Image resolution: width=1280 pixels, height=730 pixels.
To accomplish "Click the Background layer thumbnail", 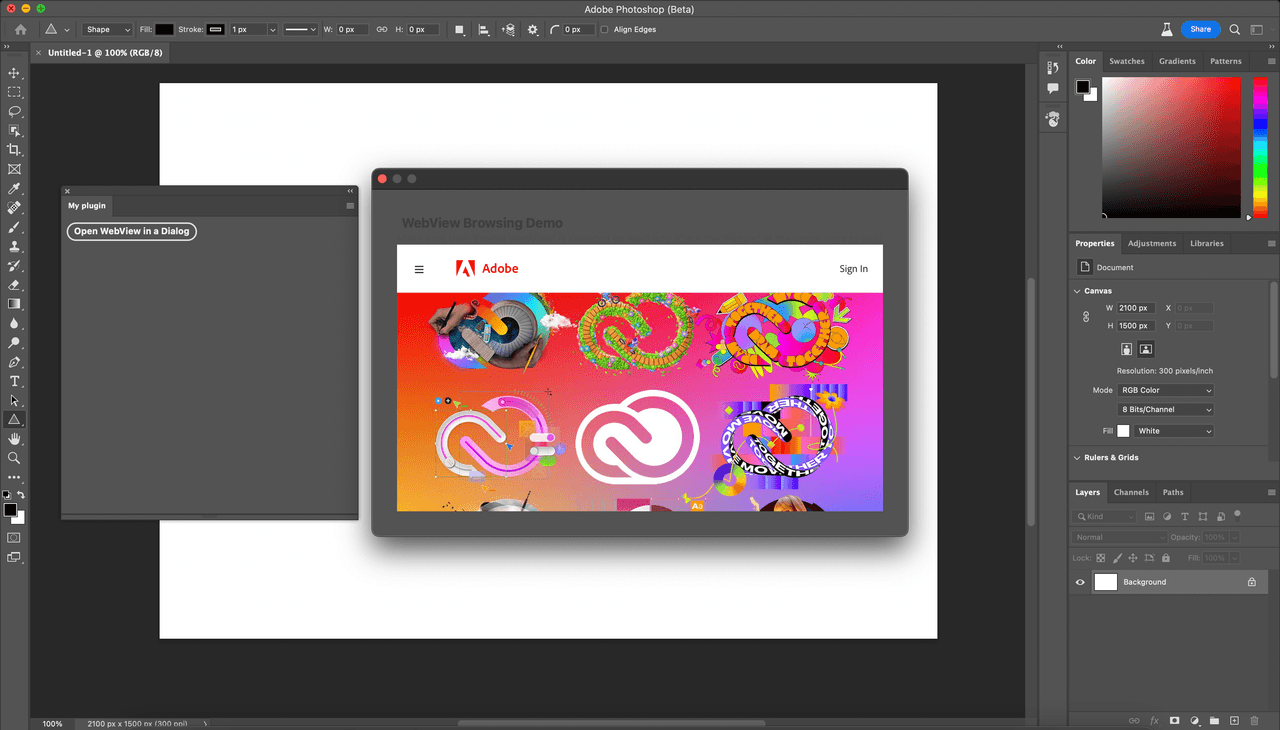I will (1105, 582).
